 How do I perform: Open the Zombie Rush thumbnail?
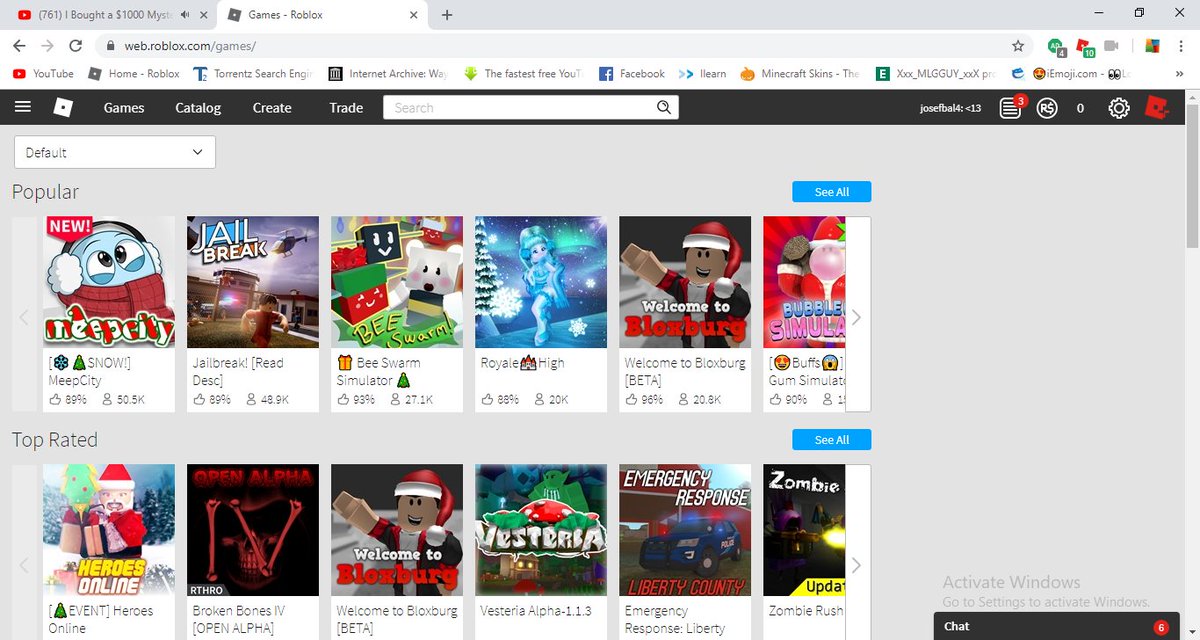804,530
